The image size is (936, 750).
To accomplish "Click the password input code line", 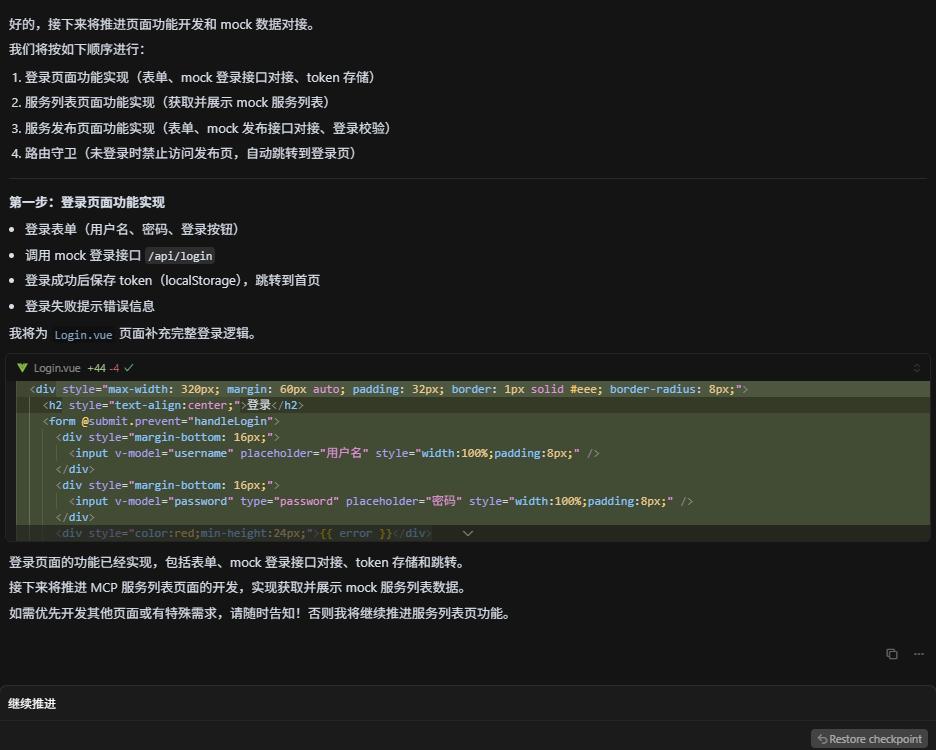I will click(380, 501).
